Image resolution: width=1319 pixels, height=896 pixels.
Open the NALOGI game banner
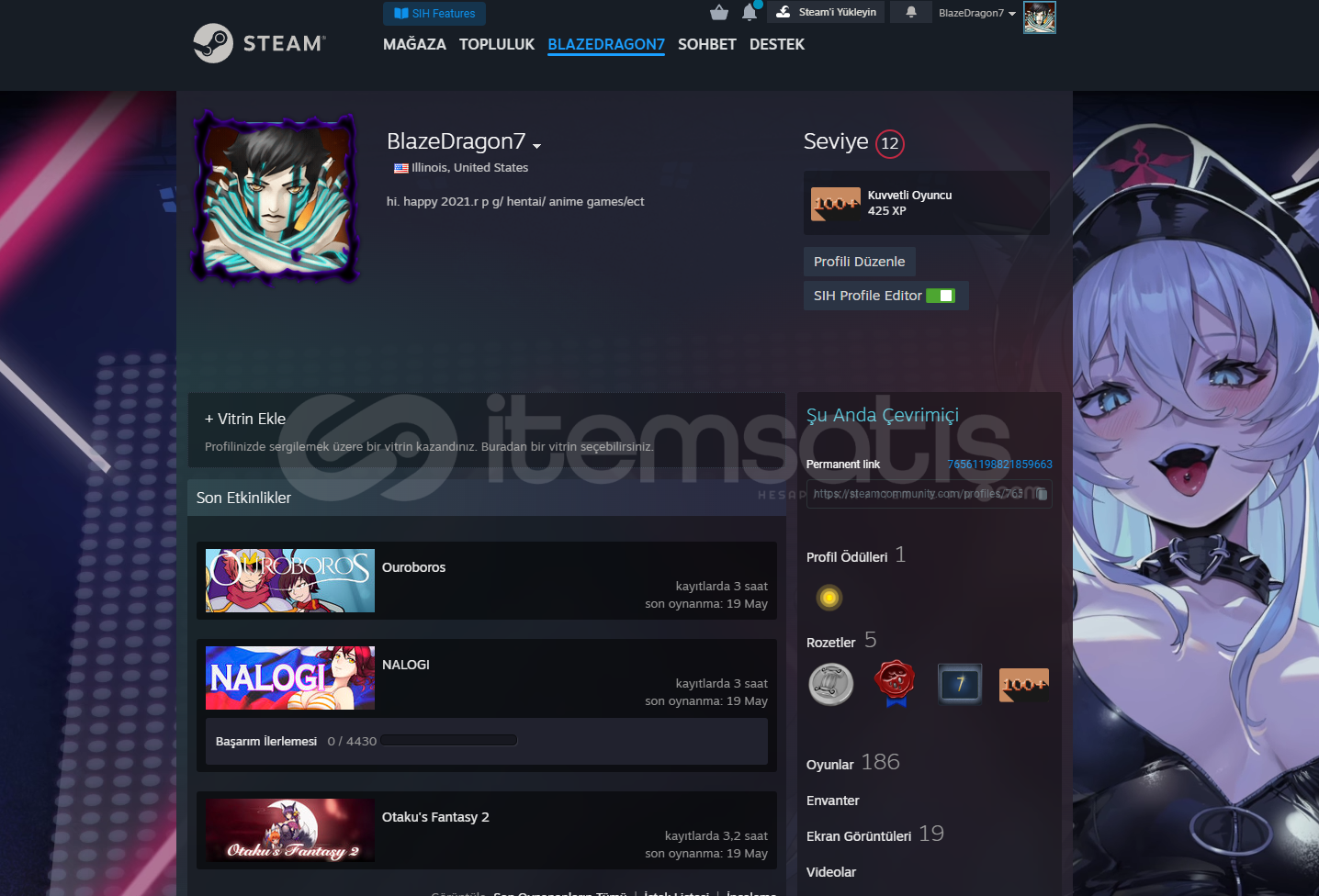290,678
